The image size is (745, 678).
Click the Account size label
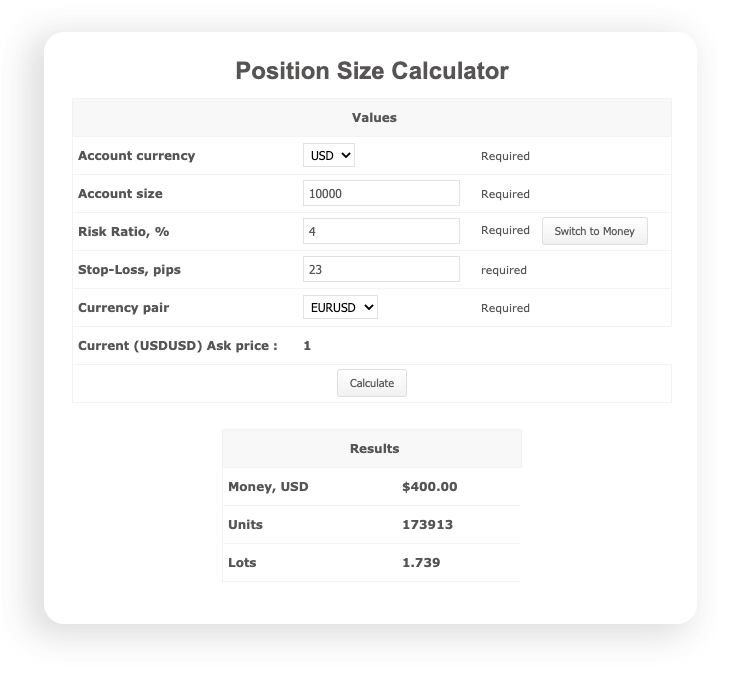(120, 194)
